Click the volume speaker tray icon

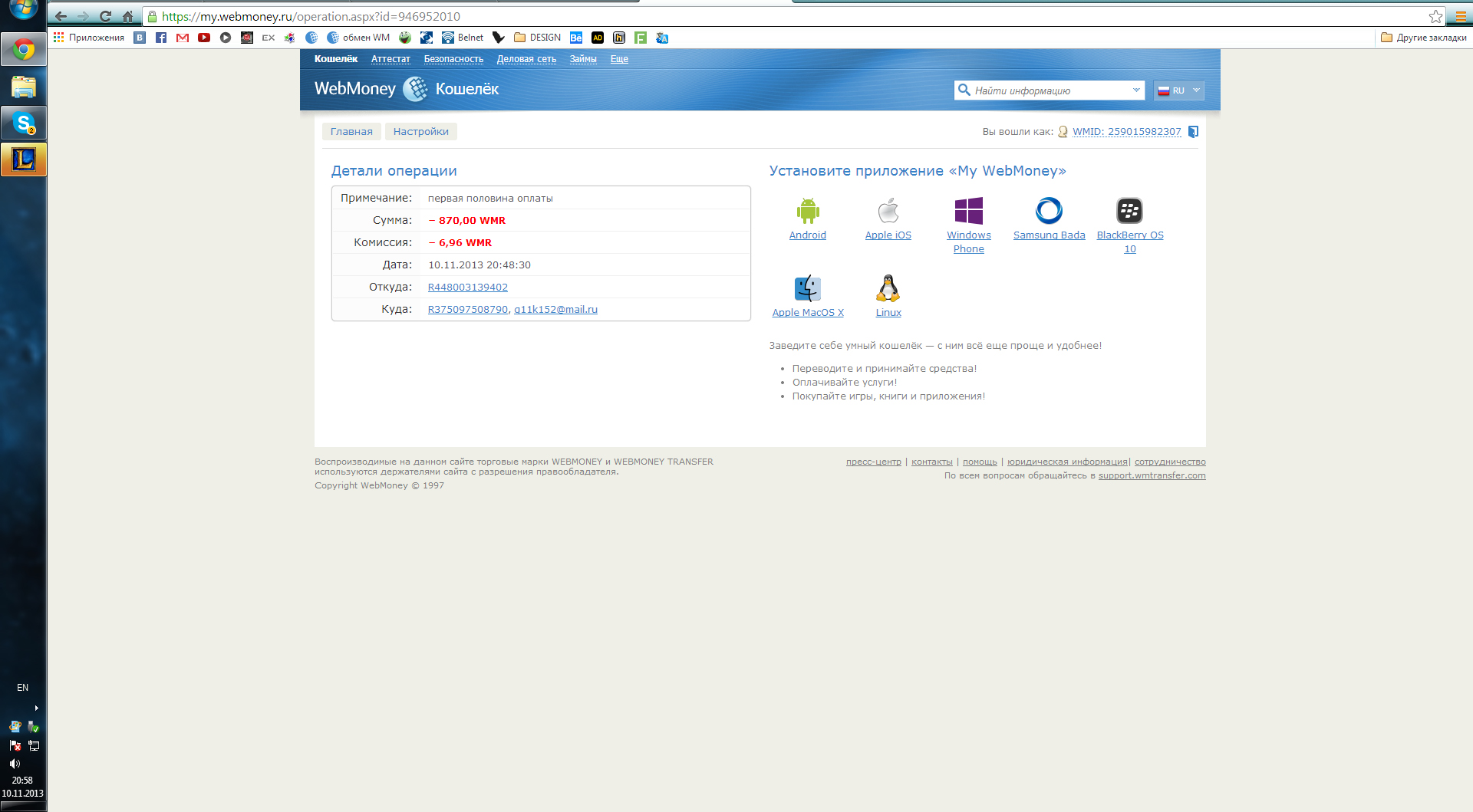pyautogui.click(x=15, y=764)
